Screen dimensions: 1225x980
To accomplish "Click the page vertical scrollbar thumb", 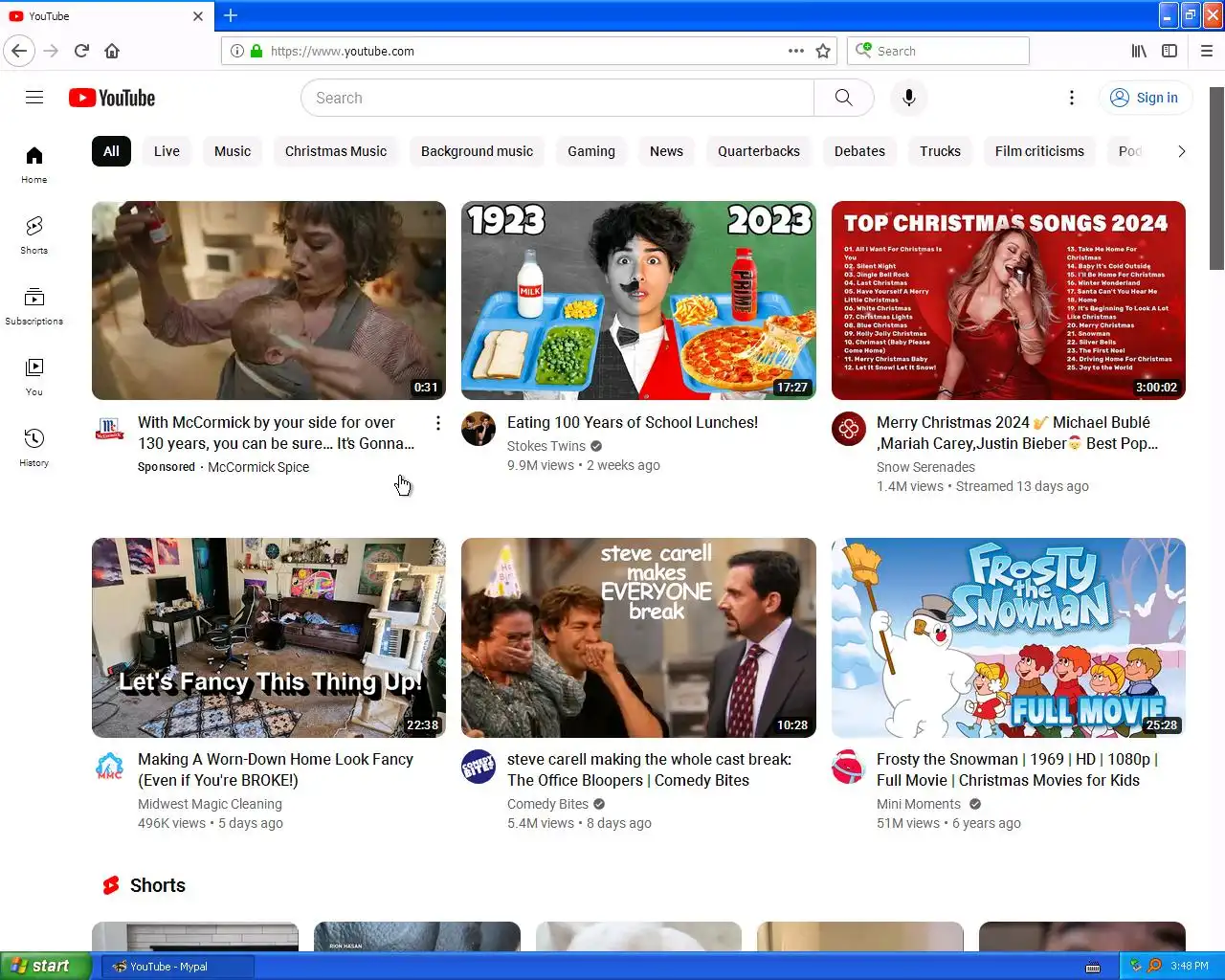I will pos(1216,177).
